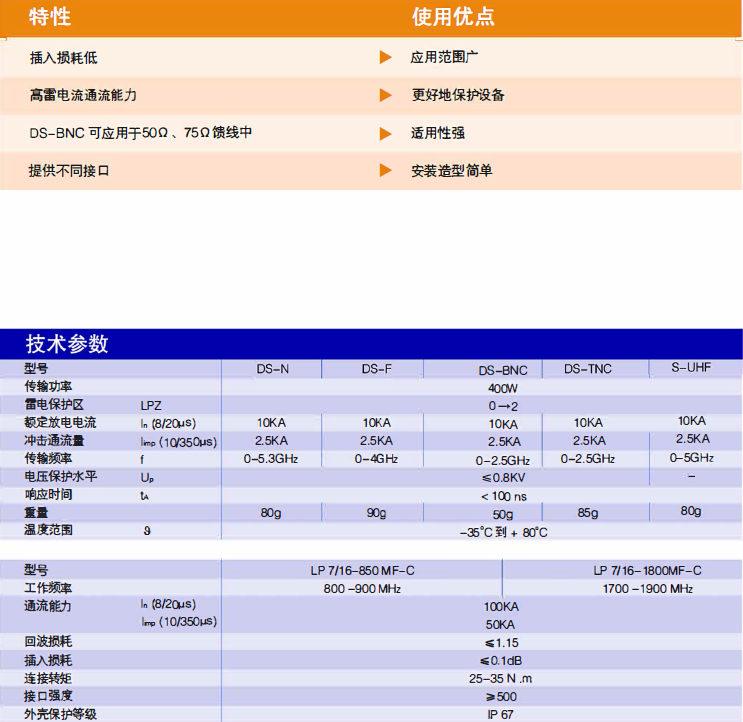Click the 50KA current capacity value
The width and height of the screenshot is (743, 722).
(500, 625)
